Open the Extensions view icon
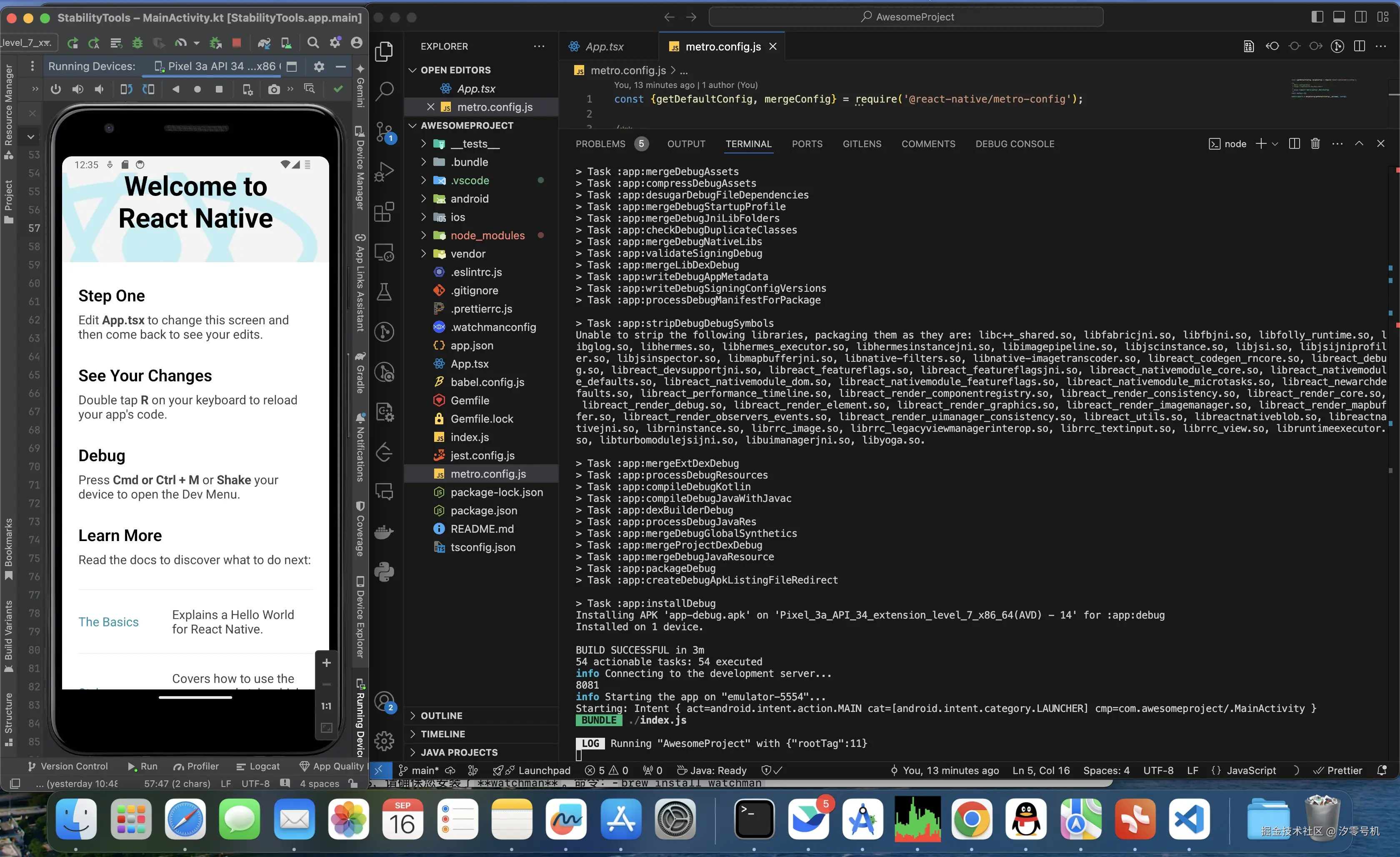Screen dimensions: 1400x857 [x=385, y=212]
